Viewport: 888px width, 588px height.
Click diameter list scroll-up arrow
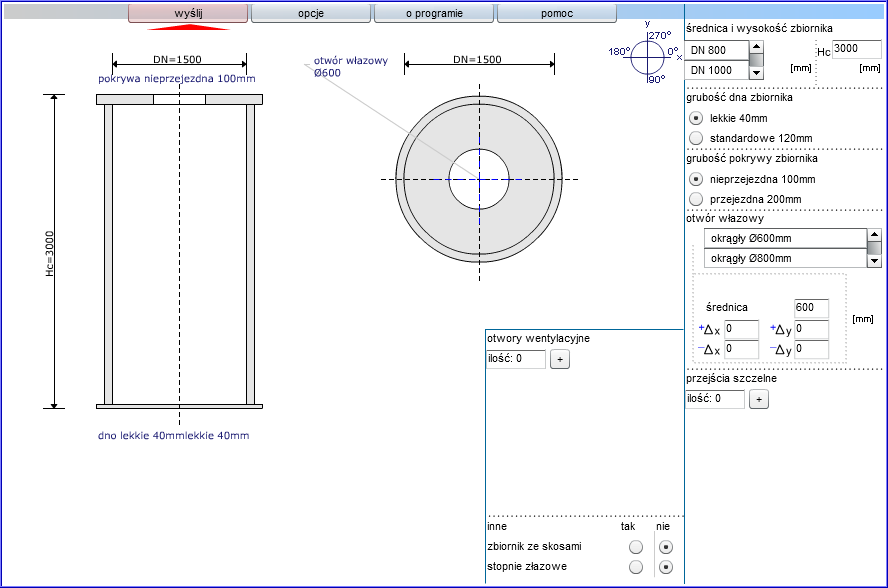[x=756, y=46]
